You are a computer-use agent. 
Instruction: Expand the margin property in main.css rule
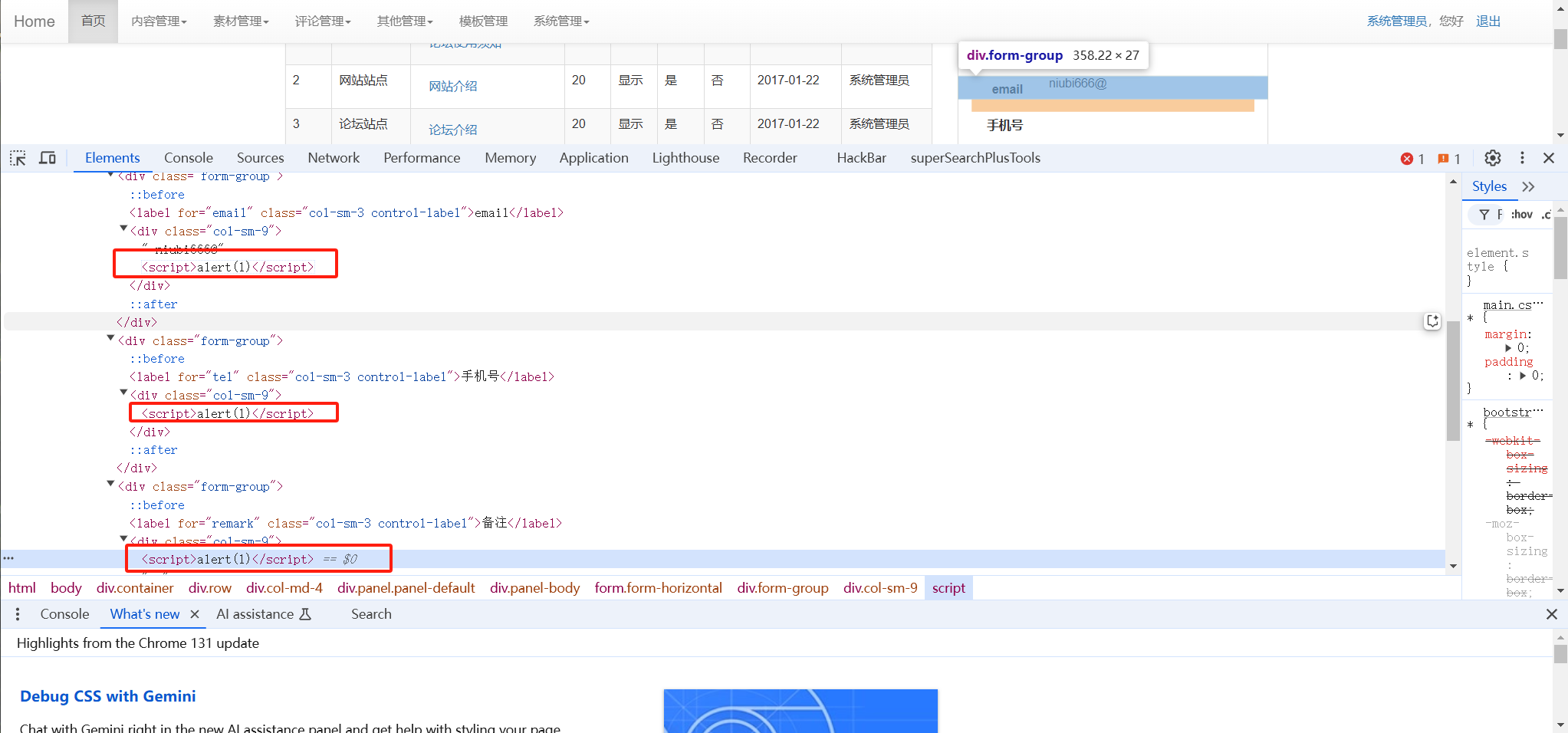[x=1508, y=348]
